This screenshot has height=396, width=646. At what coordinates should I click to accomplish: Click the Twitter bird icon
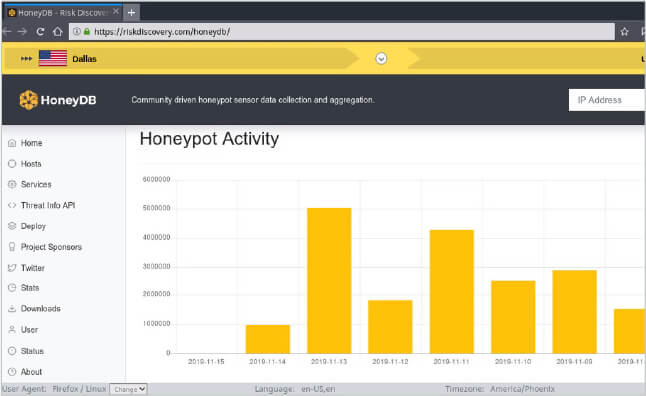12,268
